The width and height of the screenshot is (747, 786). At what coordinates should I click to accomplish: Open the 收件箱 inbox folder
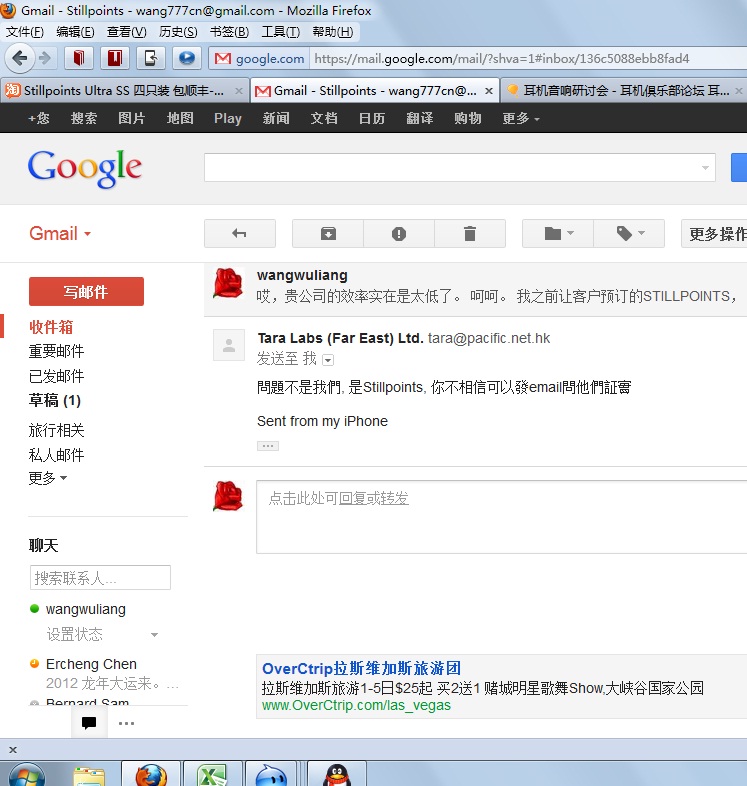coord(51,327)
